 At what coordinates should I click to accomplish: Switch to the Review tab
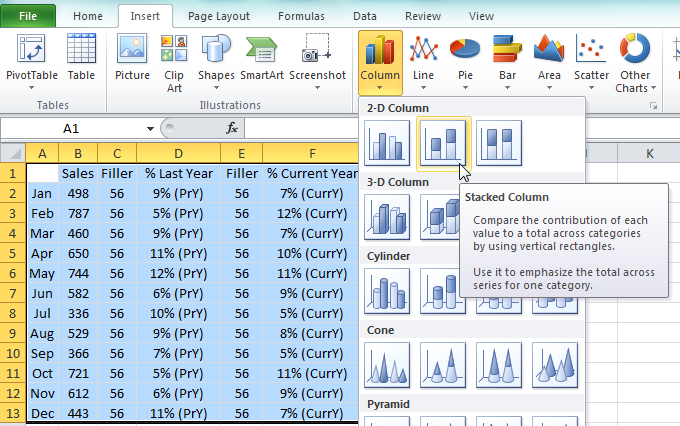pos(423,16)
